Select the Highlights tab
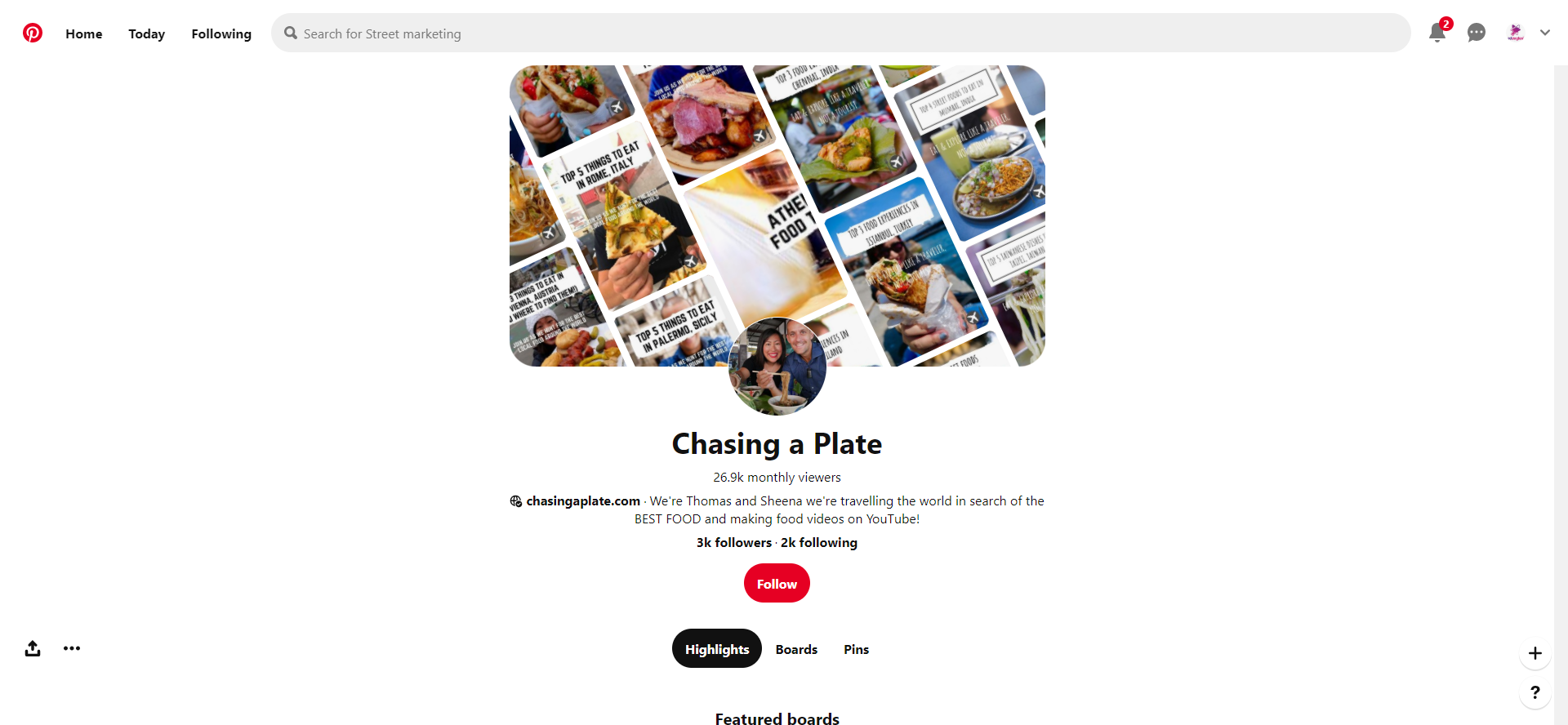 [717, 648]
